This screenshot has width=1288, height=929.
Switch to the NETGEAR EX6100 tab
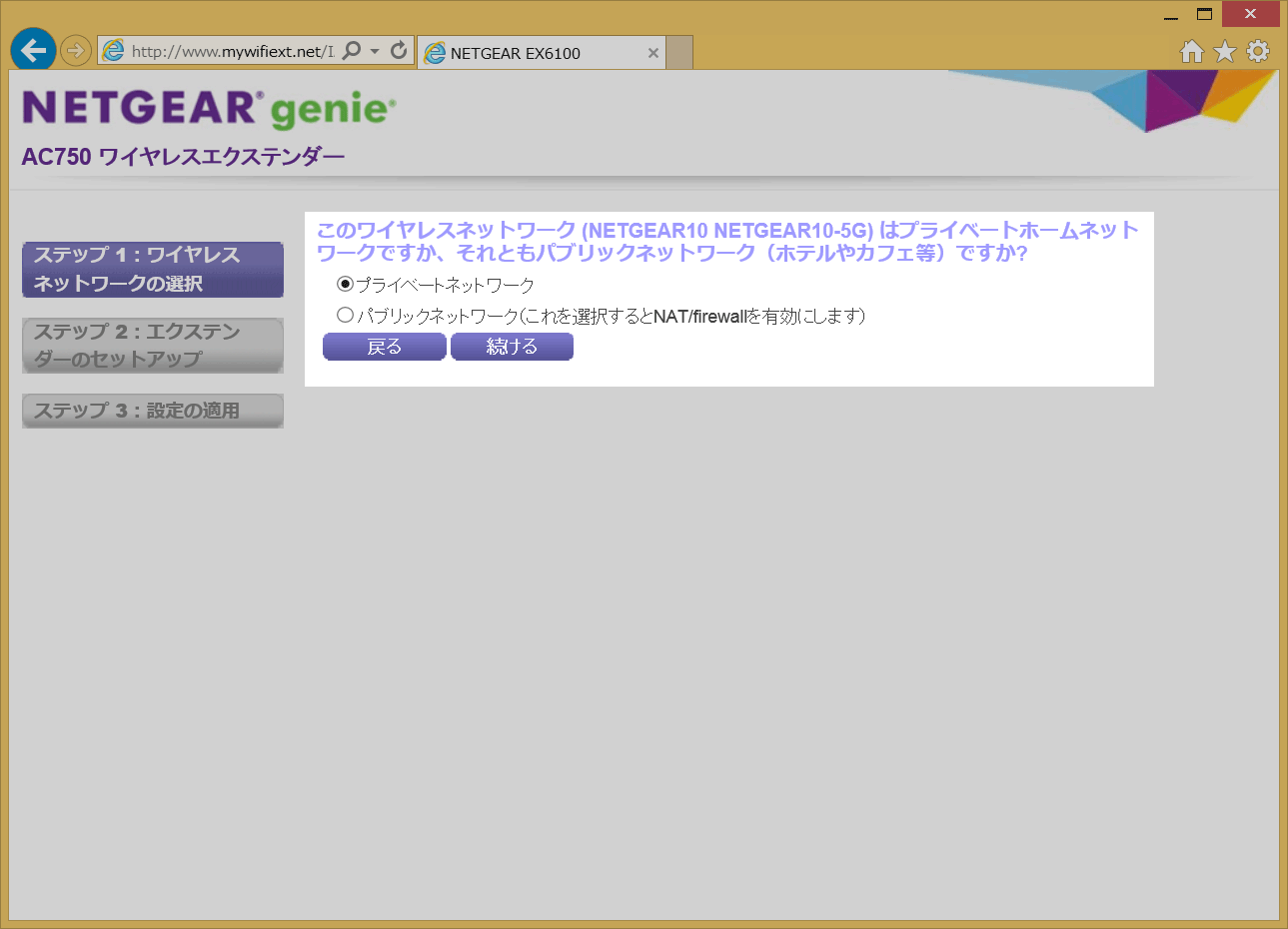point(530,53)
